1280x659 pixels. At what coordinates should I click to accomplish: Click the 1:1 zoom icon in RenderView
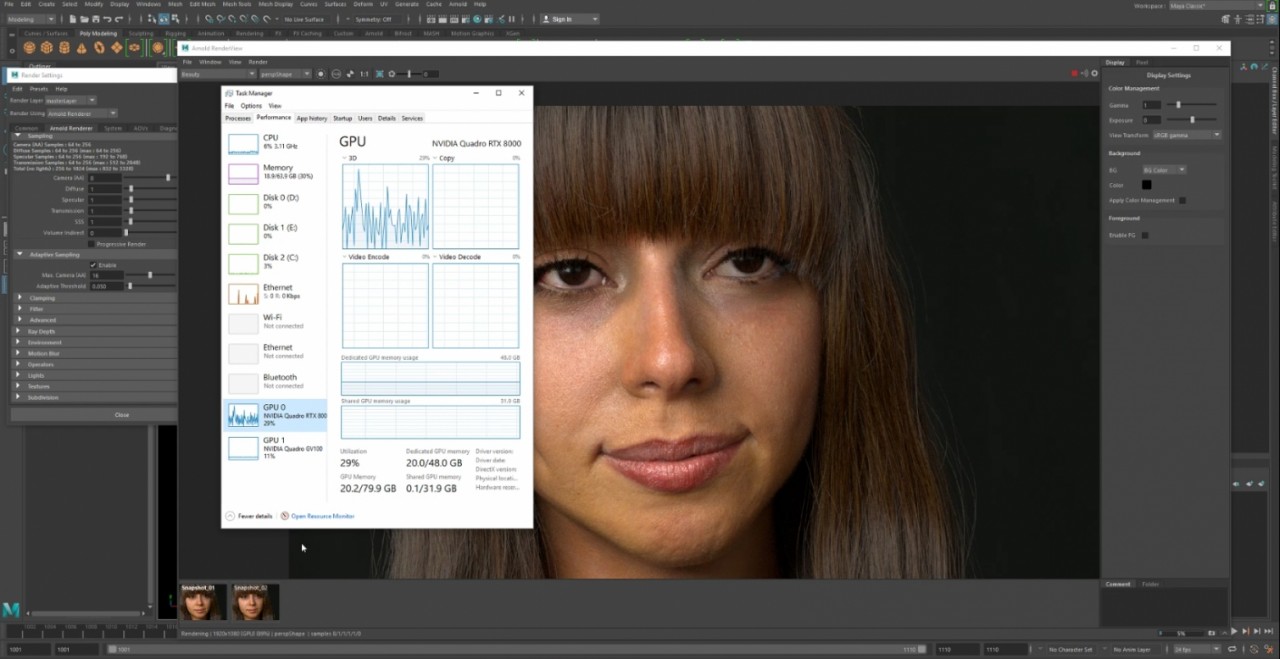click(364, 74)
